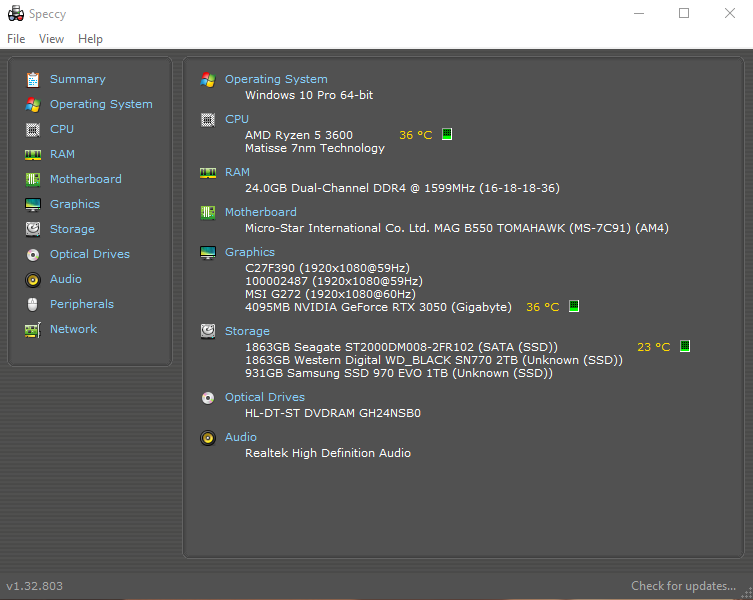Click the Audio speaker icon in main panel
The height and width of the screenshot is (600, 753).
click(208, 438)
